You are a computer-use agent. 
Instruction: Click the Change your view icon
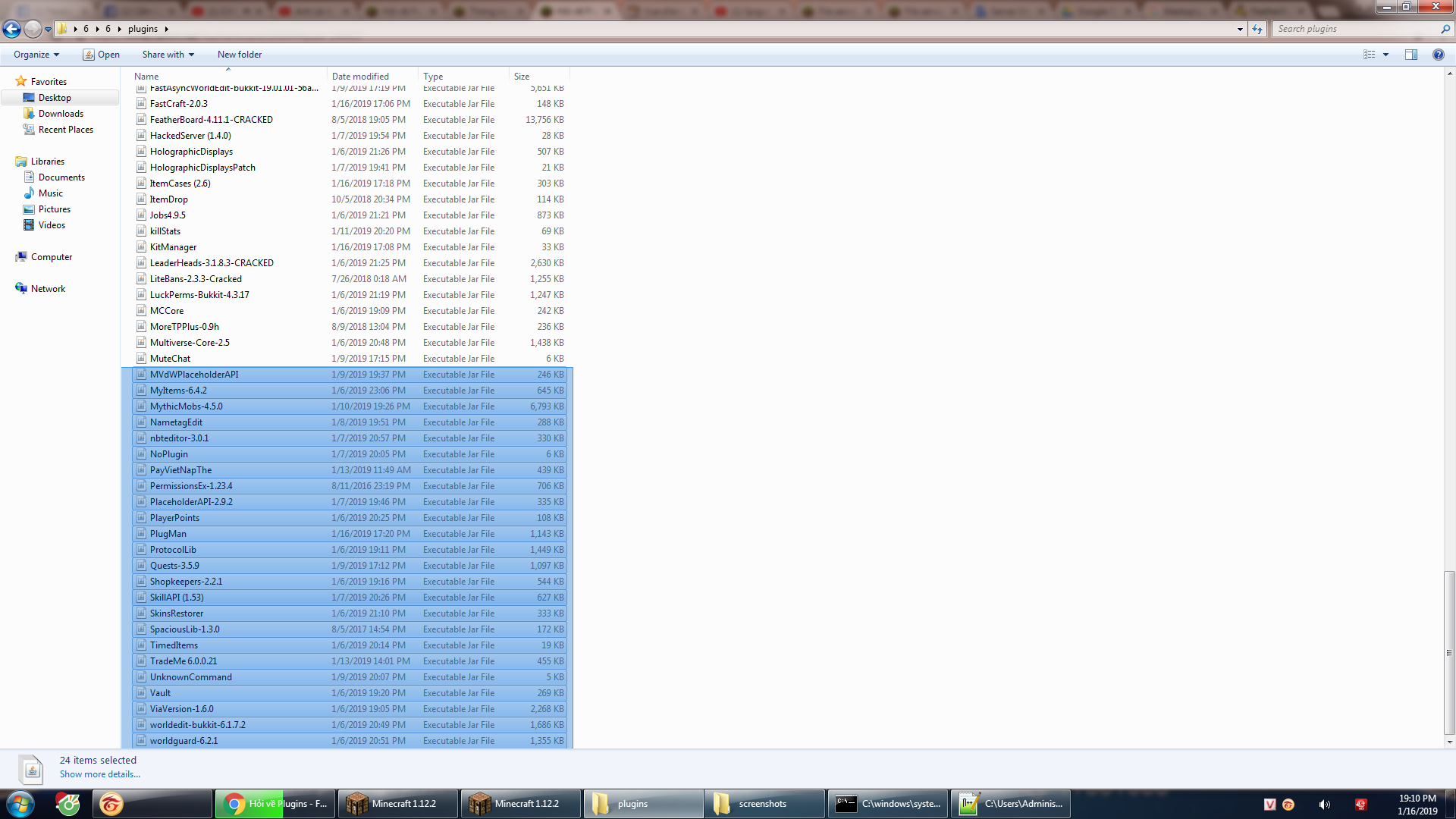1369,55
